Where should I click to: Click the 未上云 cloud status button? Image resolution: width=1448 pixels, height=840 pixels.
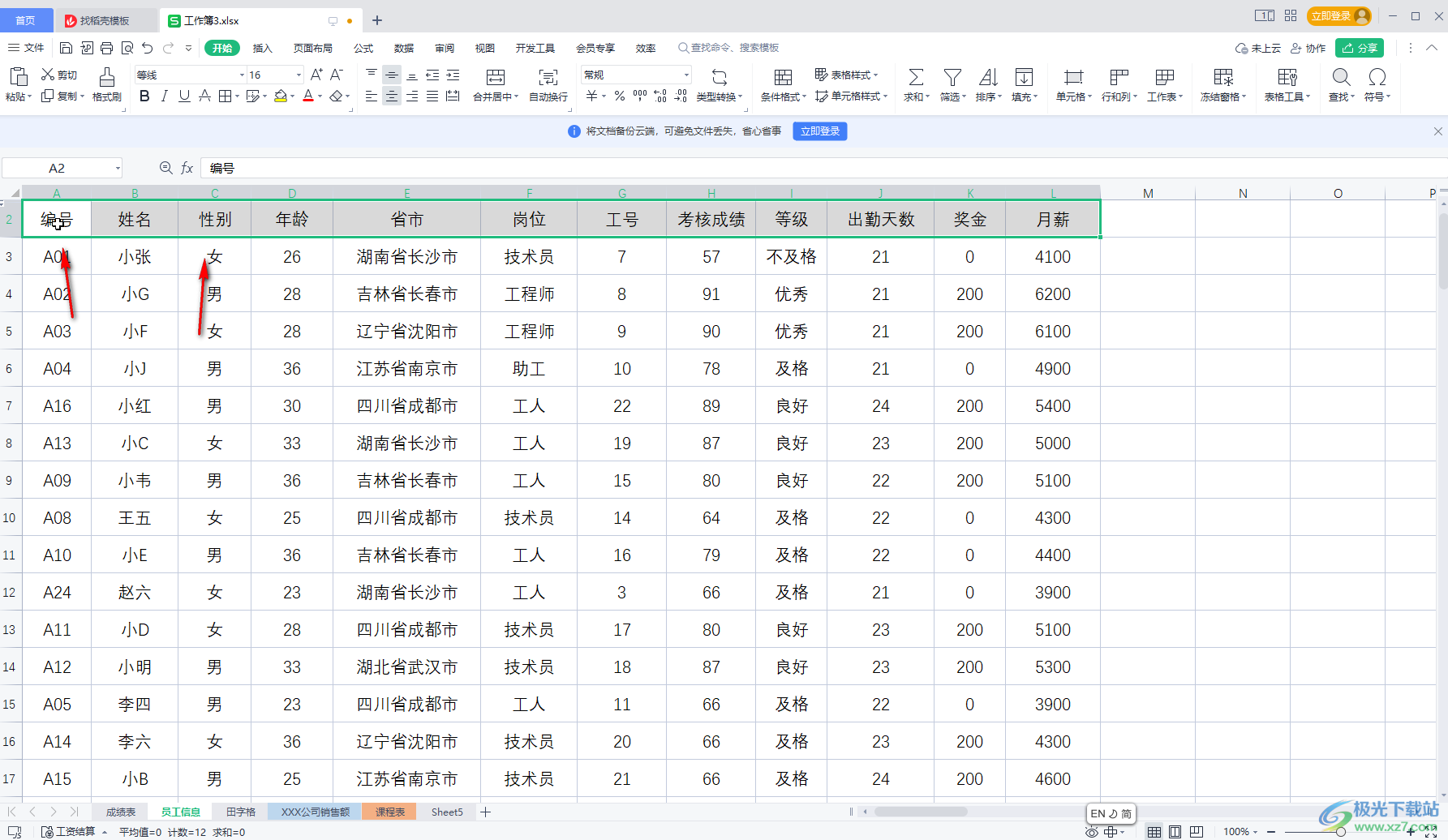click(x=1257, y=48)
